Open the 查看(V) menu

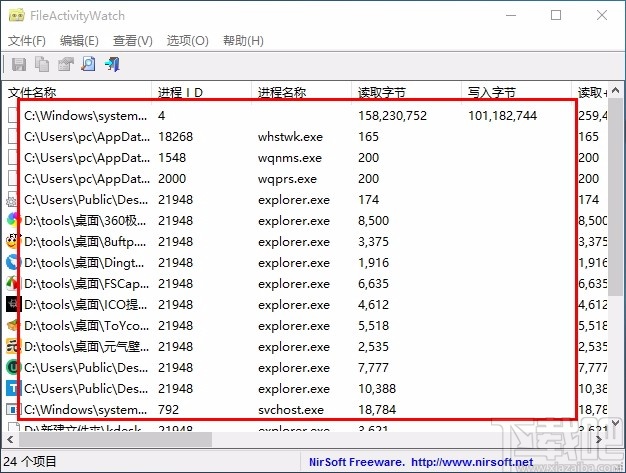133,40
